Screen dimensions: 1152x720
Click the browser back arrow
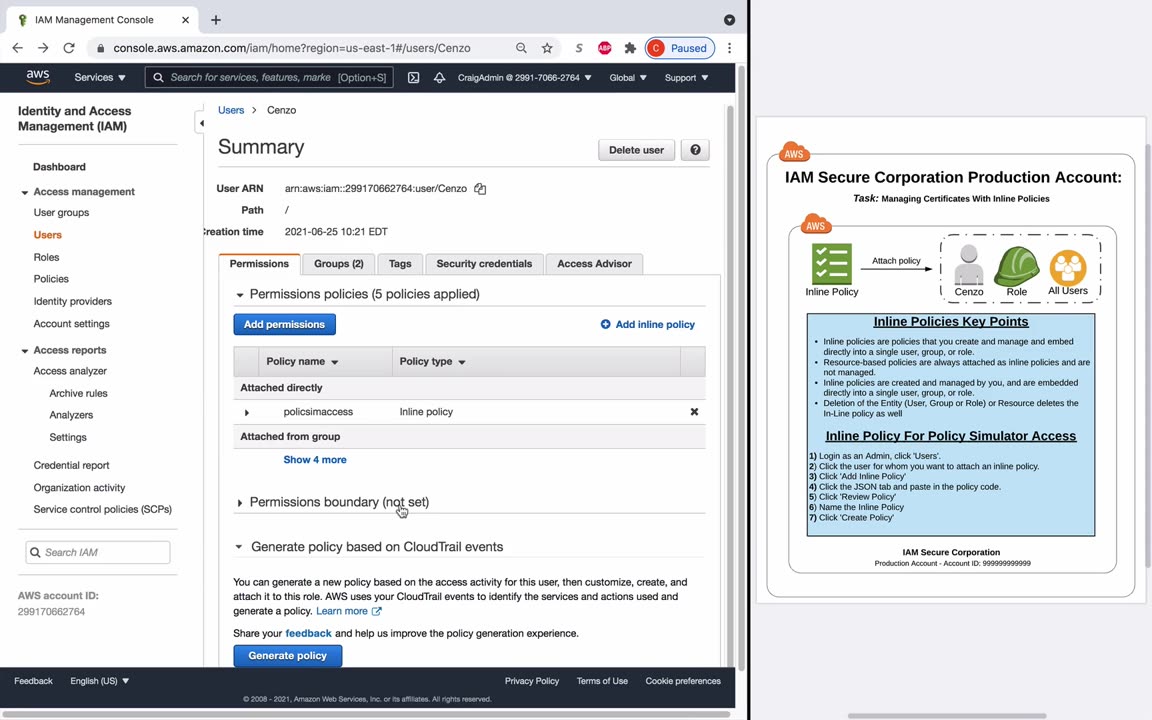click(18, 48)
